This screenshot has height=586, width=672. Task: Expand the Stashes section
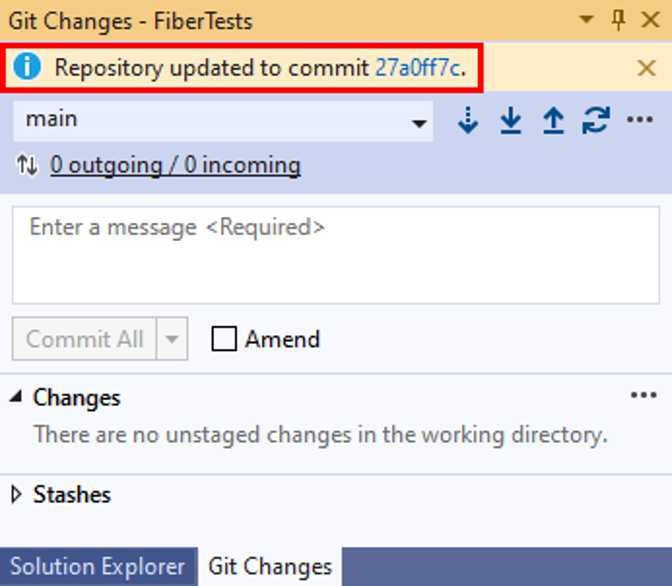pyautogui.click(x=18, y=494)
